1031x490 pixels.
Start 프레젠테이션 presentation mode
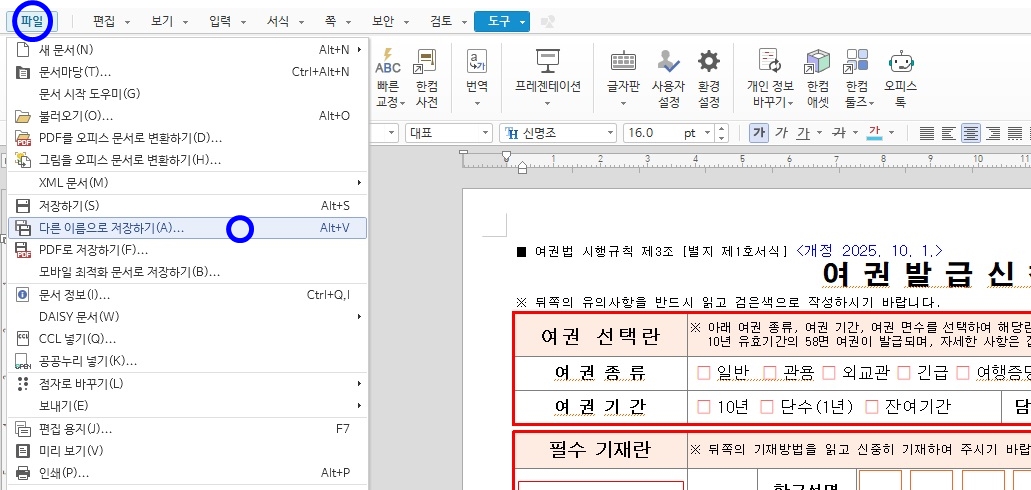pos(548,78)
